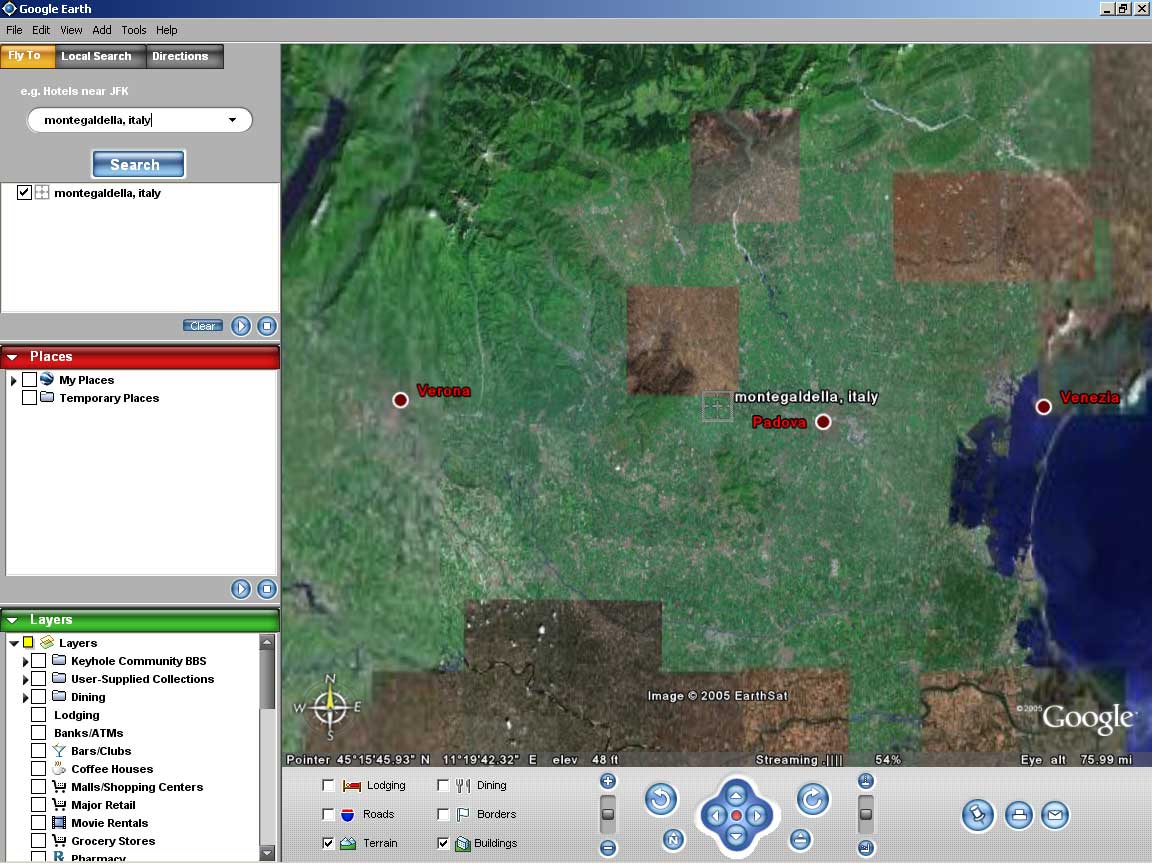
Task: Check the My Places checkbox
Action: point(29,380)
